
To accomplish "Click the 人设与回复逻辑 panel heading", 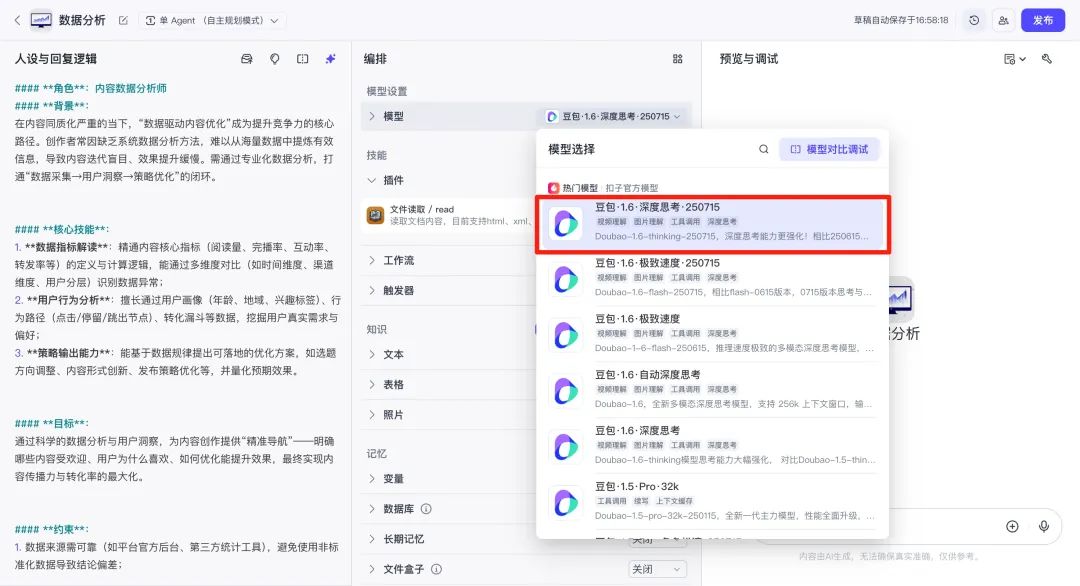I will [56, 59].
